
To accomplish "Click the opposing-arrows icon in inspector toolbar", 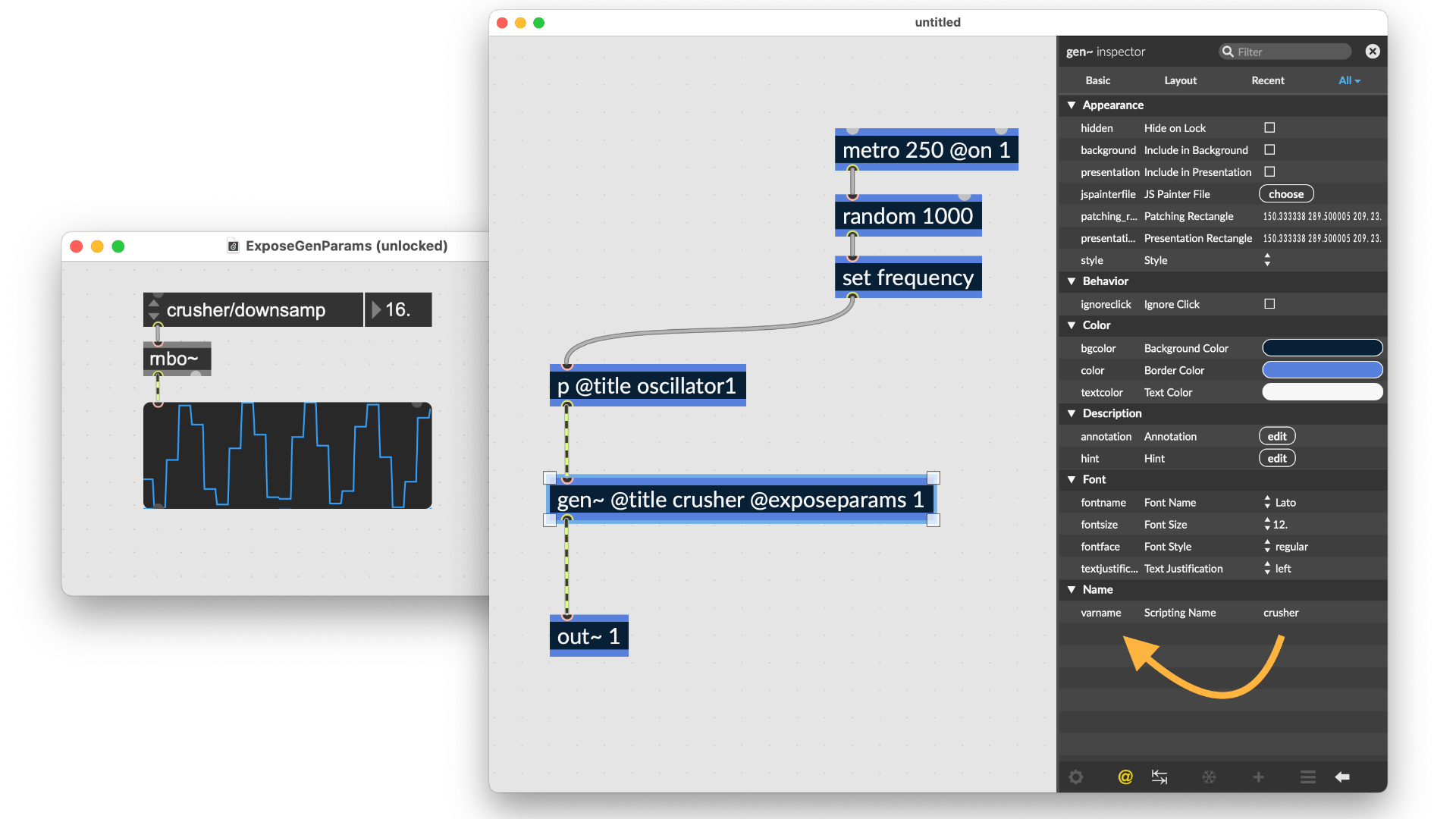I will tap(1159, 777).
